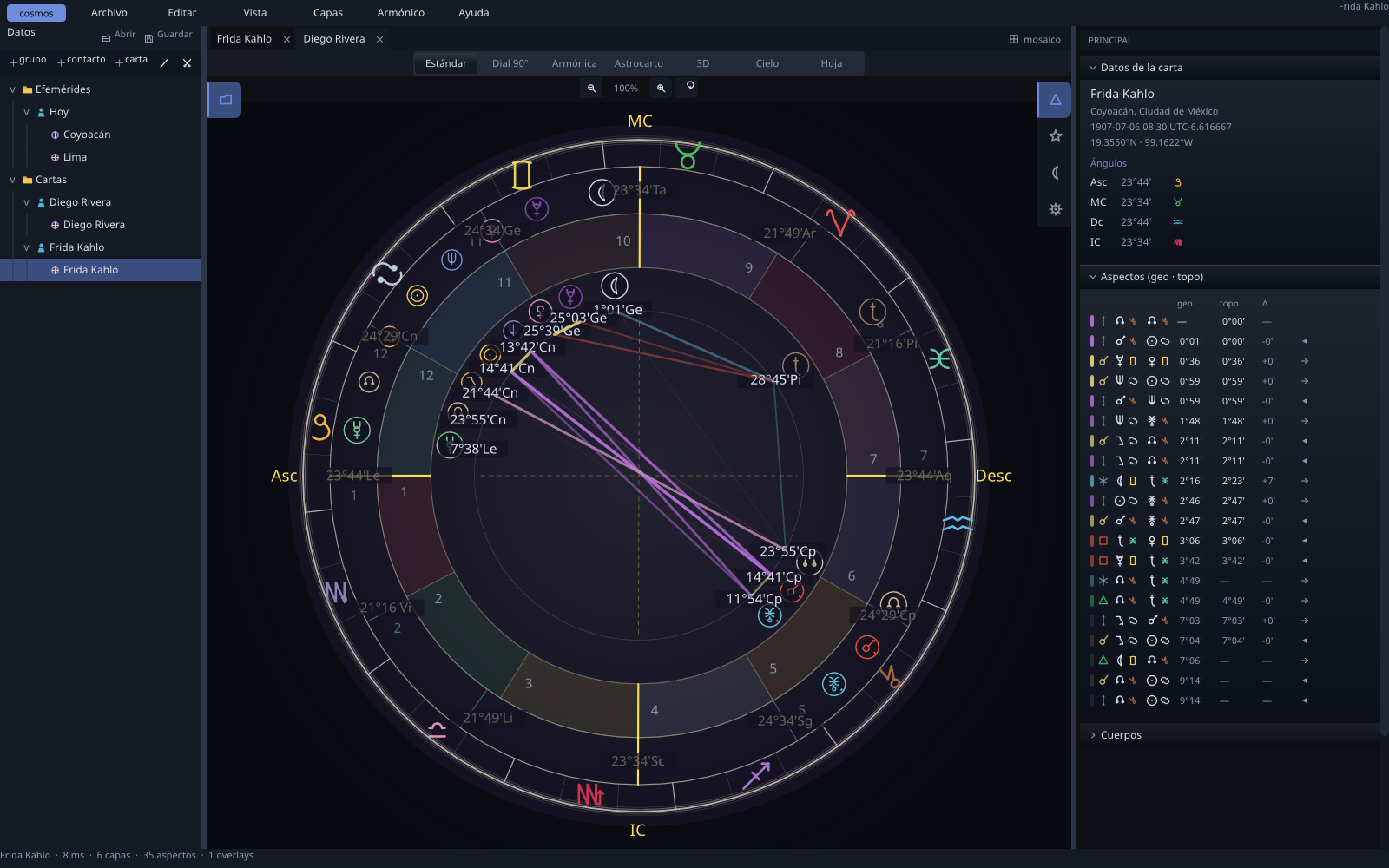Toggle mosaico layout view

[x=1035, y=39]
